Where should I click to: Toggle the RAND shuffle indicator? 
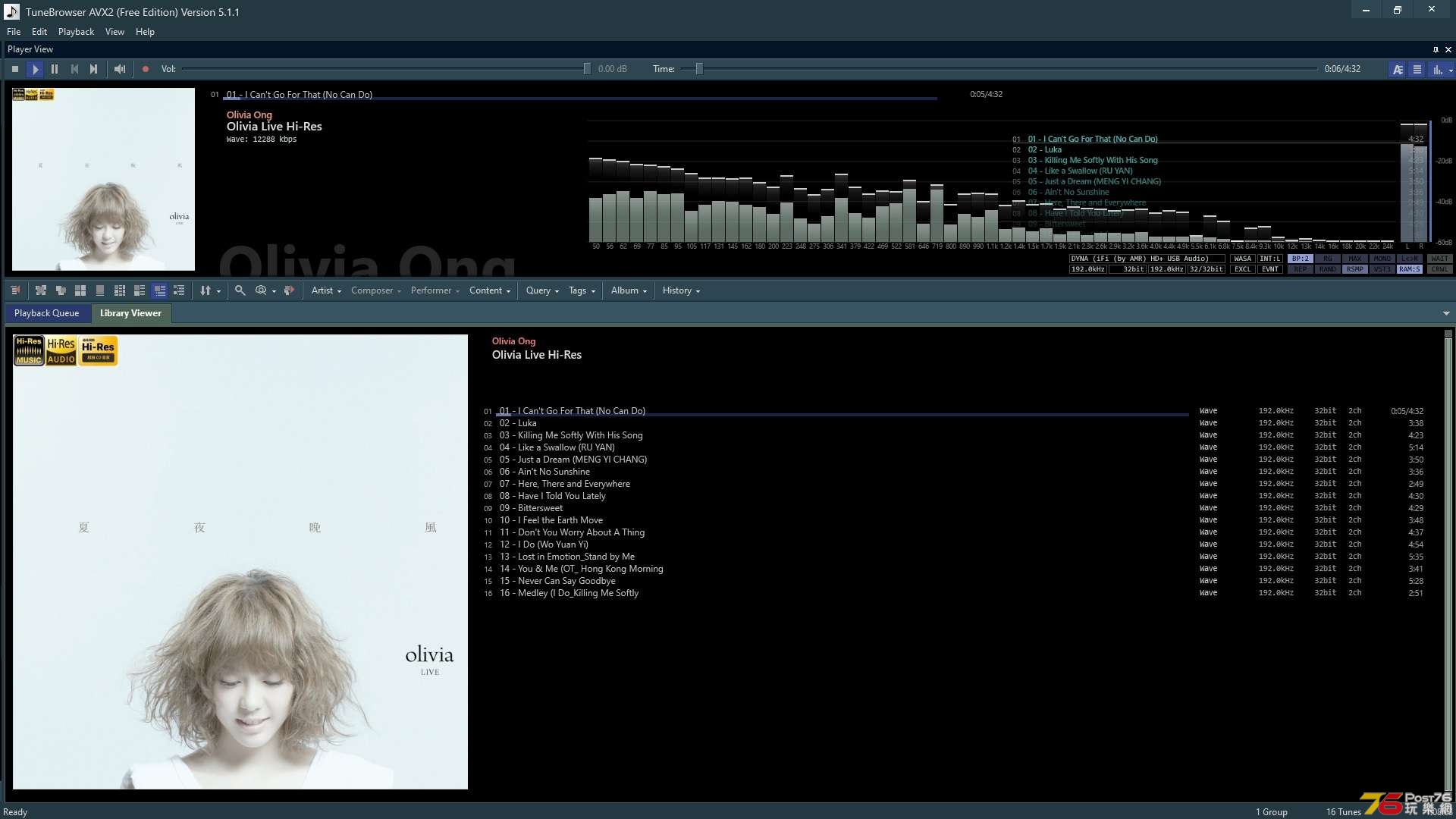pos(1327,269)
